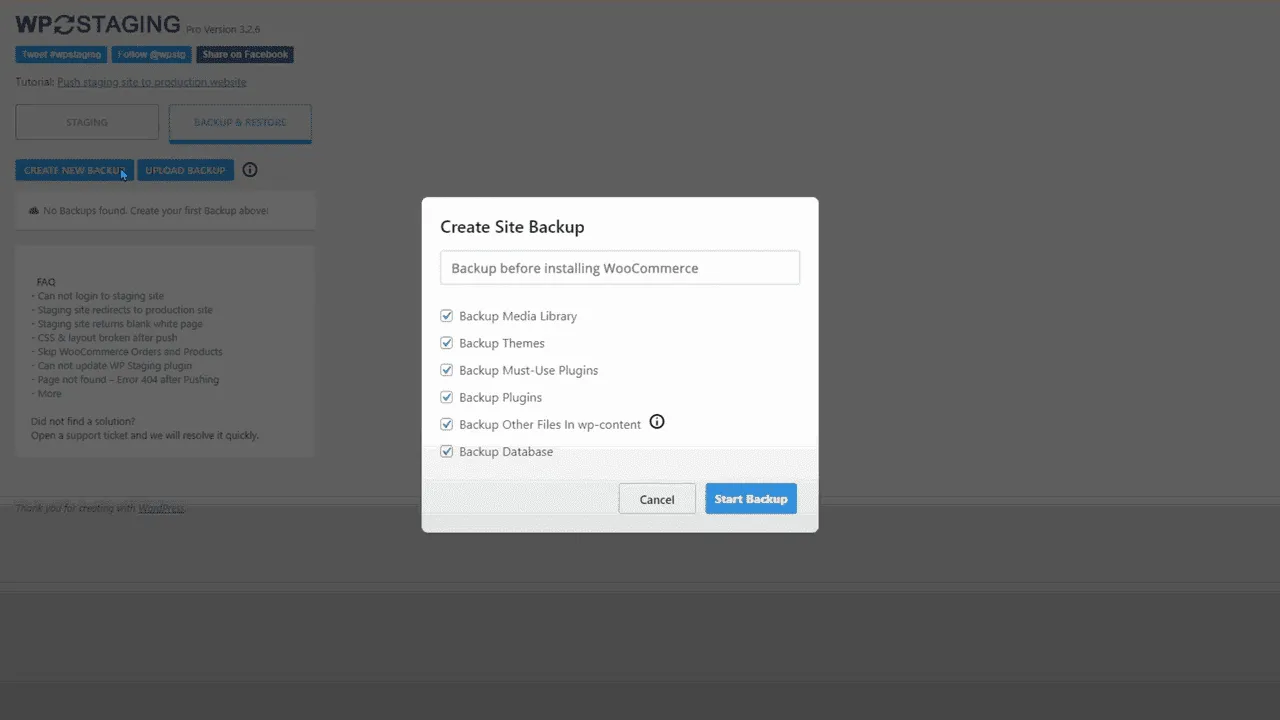
Task: Toggle Backup Must-Use Plugins checkbox
Action: (447, 370)
